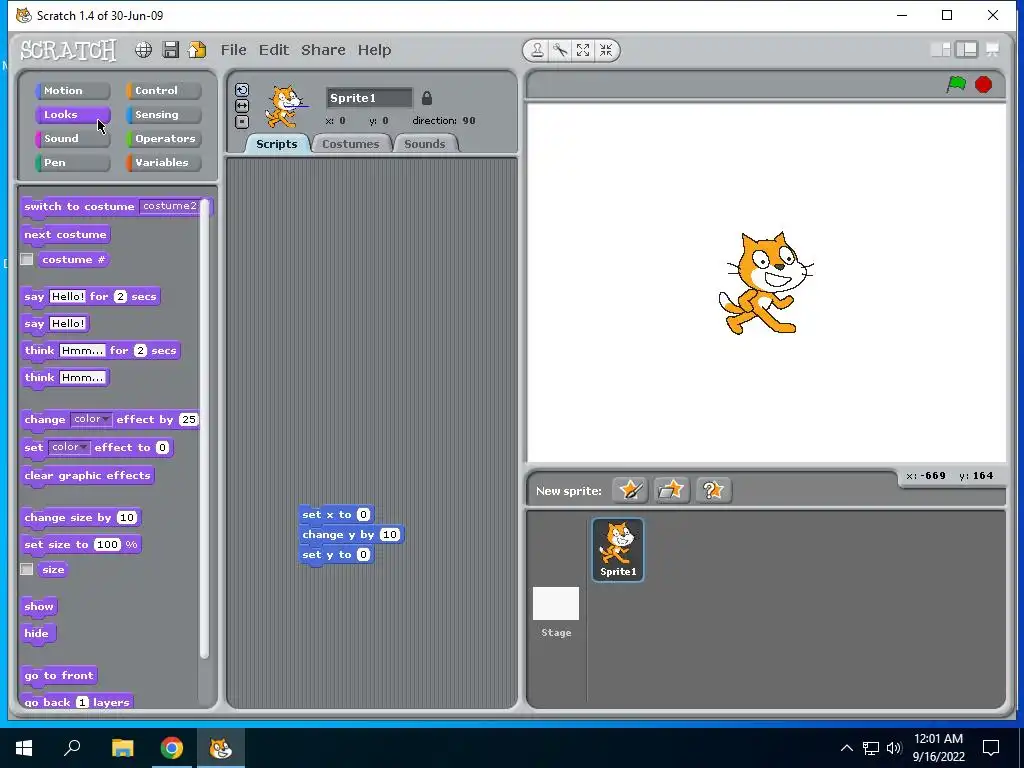Click the set x to 0 script block
This screenshot has width=1024, height=768.
336,515
